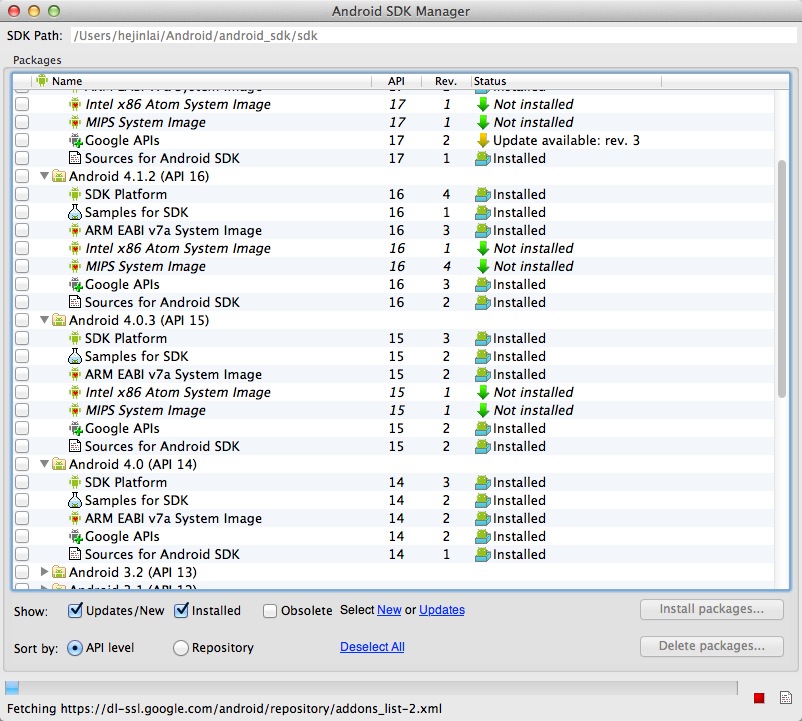
Task: Check the Intel x86 Atom System Image API 17 box
Action: pyautogui.click(x=22, y=104)
